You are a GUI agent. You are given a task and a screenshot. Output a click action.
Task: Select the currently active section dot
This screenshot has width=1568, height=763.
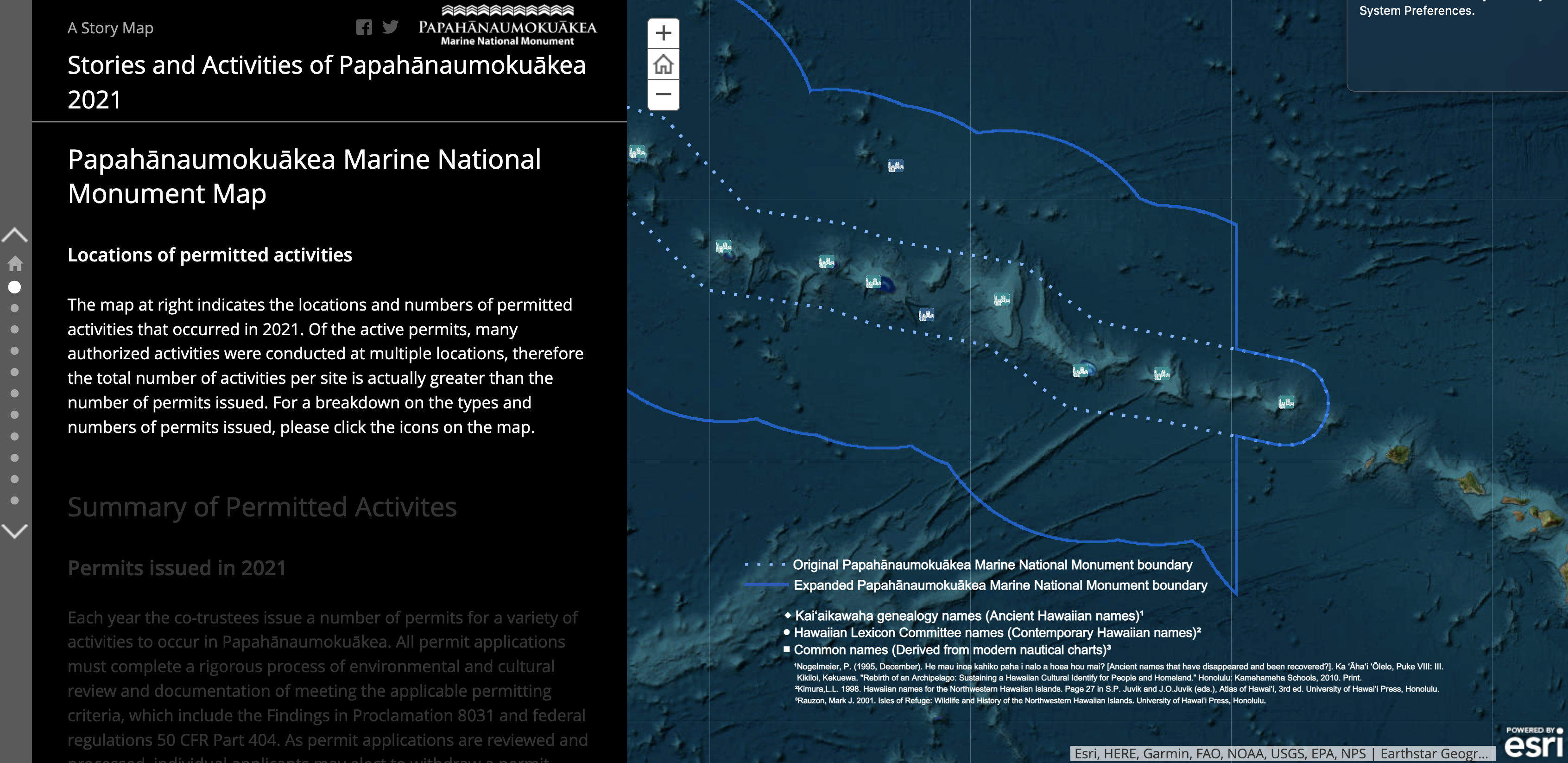tap(14, 287)
